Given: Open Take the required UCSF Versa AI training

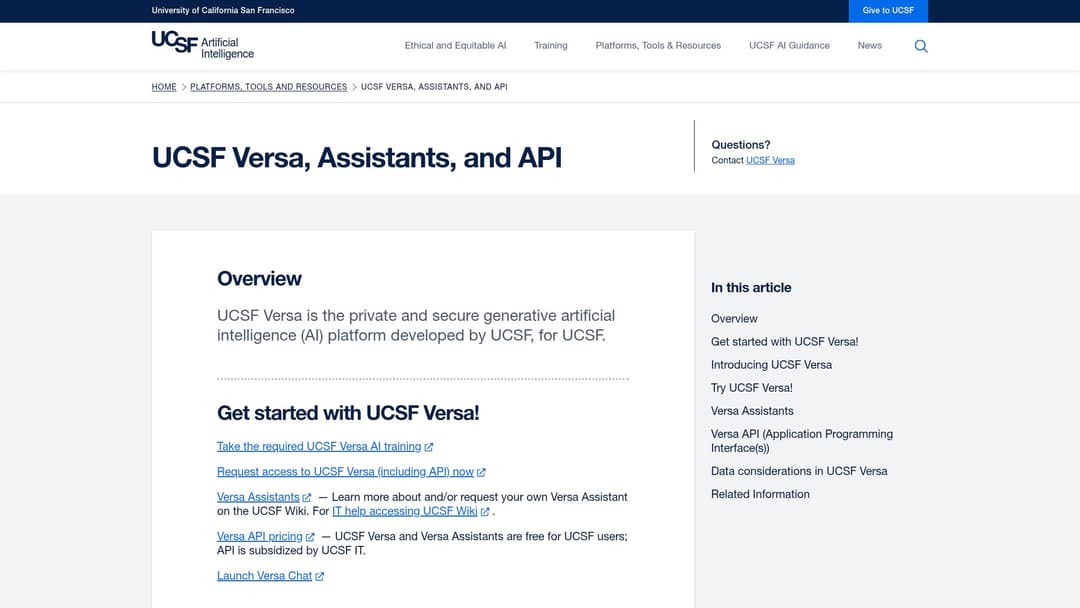Looking at the screenshot, I should (x=319, y=446).
